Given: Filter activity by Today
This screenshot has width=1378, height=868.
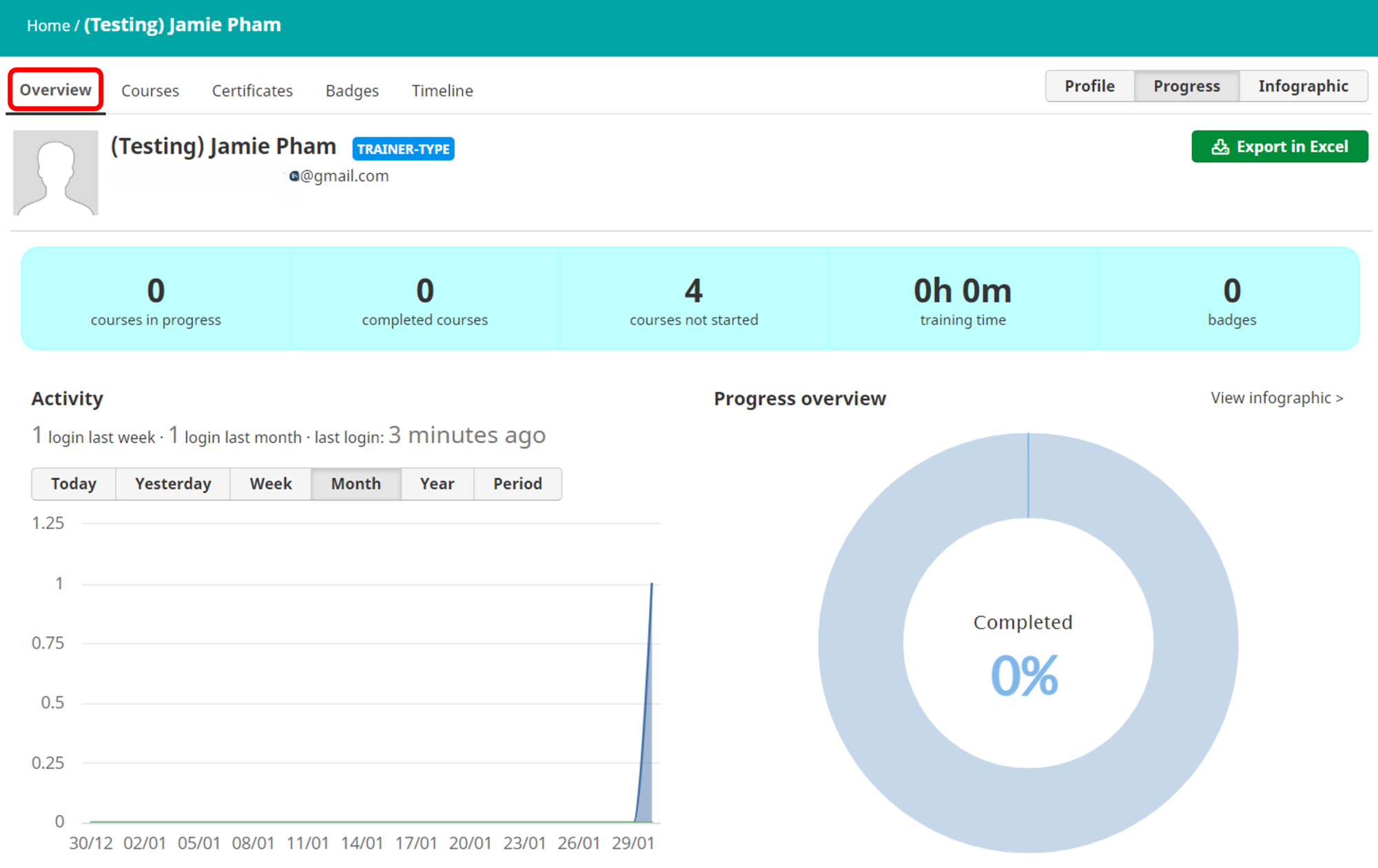Looking at the screenshot, I should tap(73, 484).
